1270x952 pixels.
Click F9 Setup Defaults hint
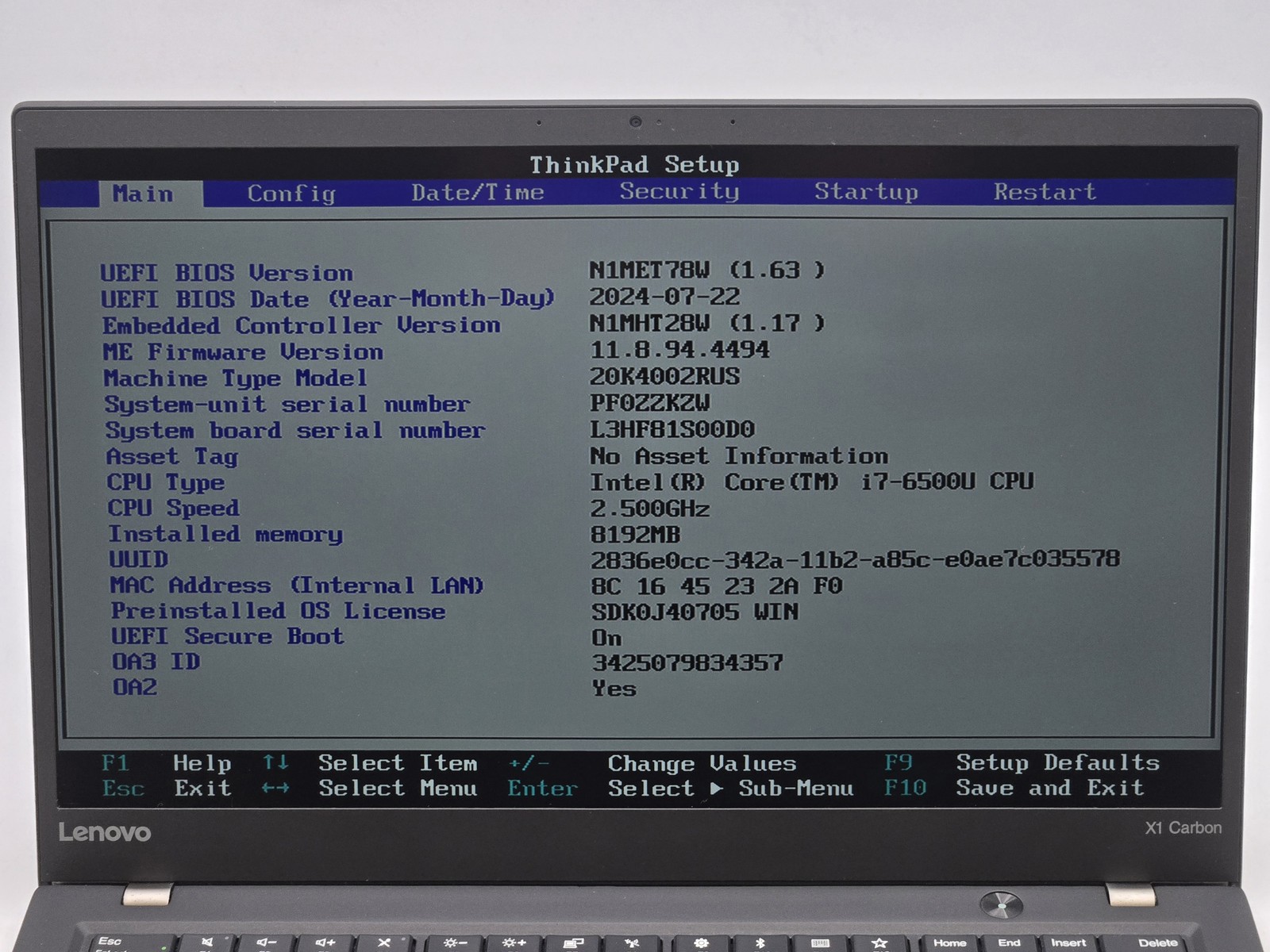tap(1022, 763)
